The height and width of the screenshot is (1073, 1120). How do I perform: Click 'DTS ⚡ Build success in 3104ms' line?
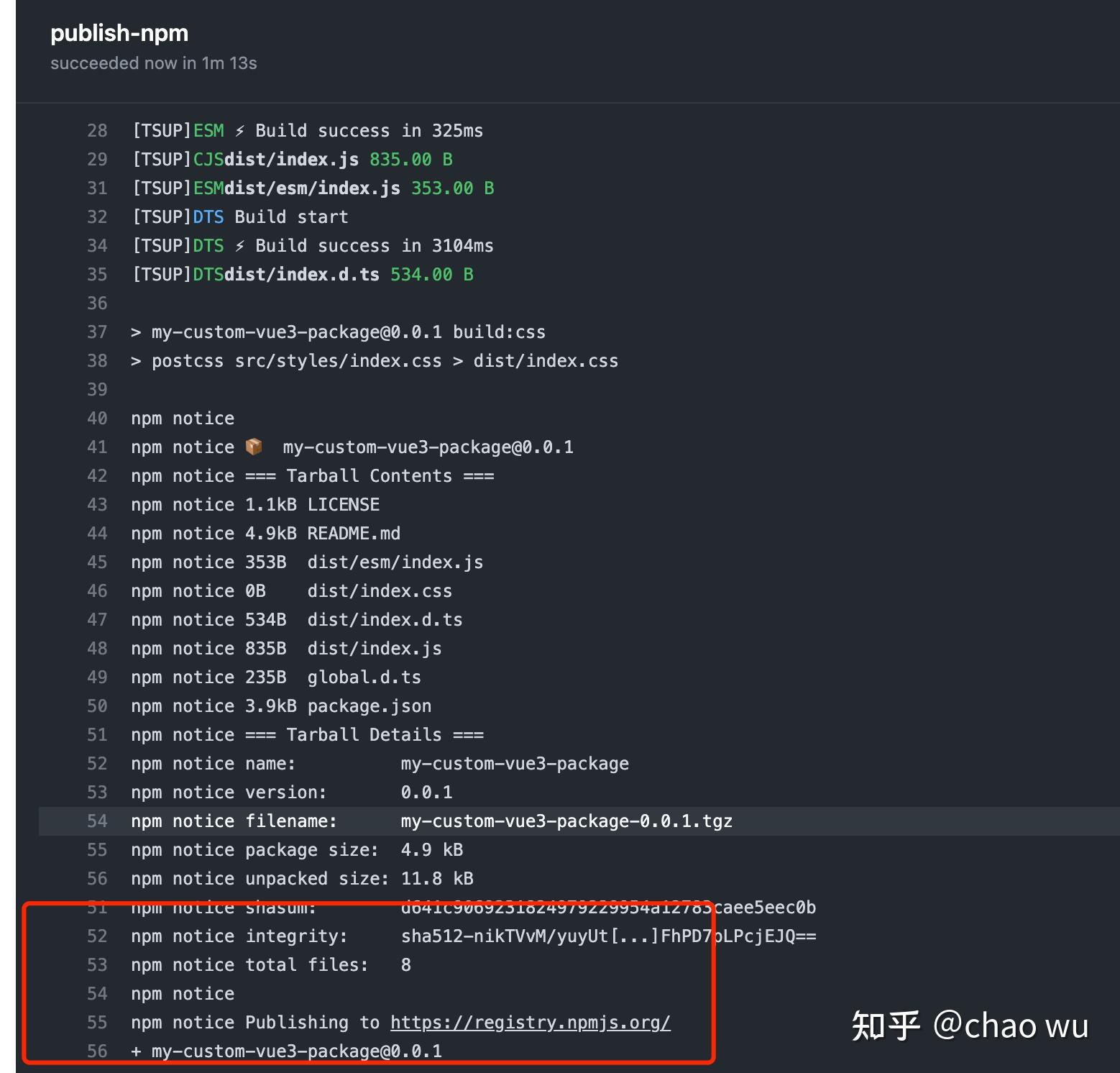coord(313,246)
